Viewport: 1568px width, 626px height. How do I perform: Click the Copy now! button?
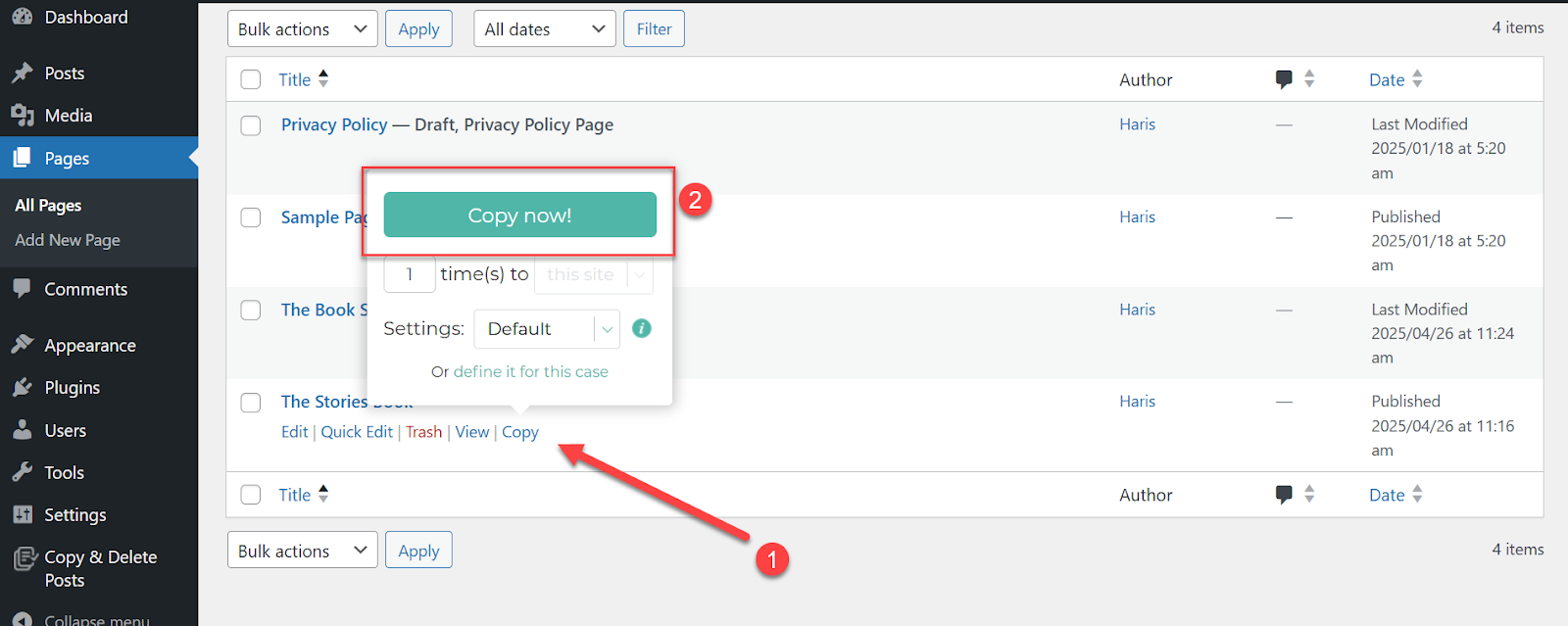click(x=519, y=215)
